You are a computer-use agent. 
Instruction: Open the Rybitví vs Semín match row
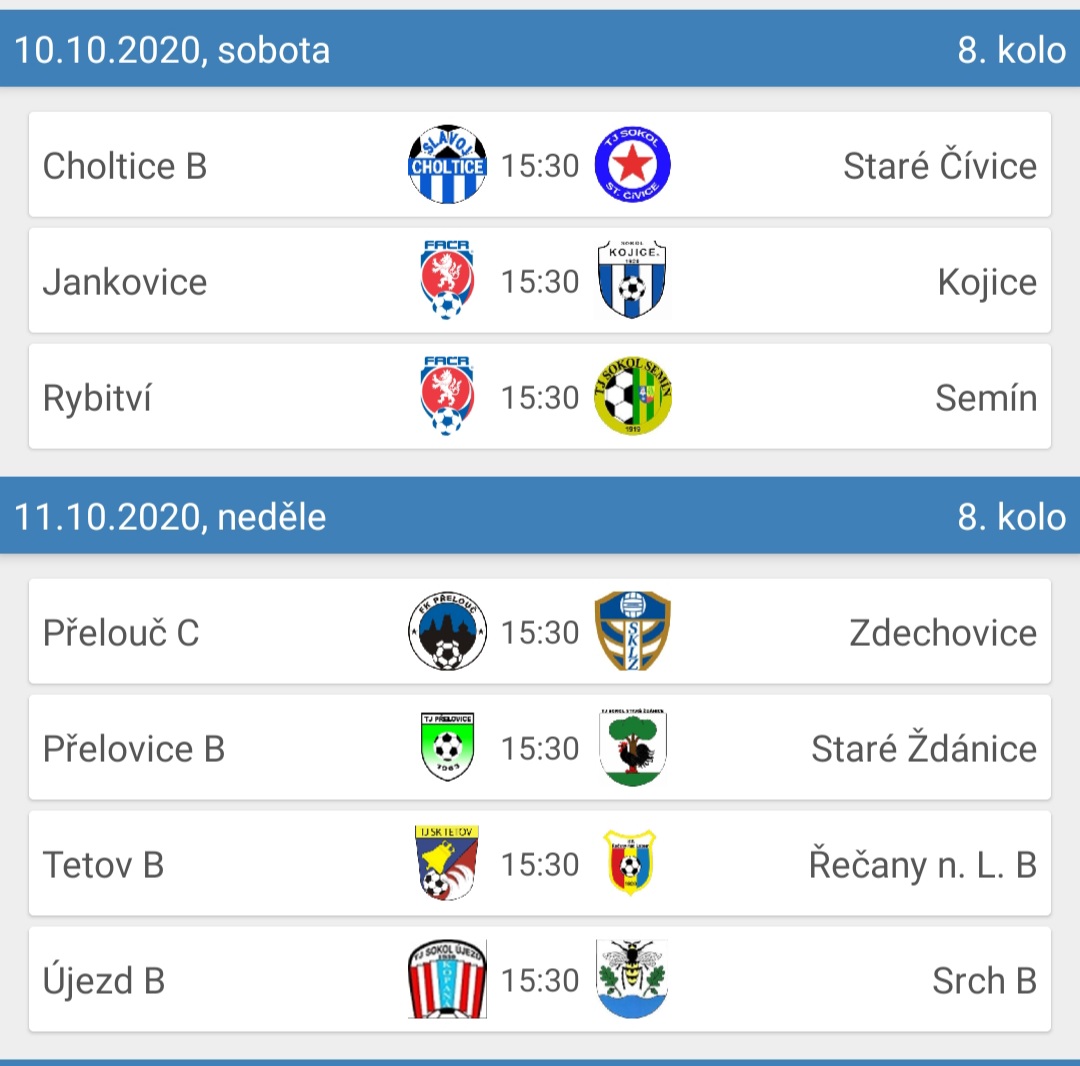(x=540, y=397)
